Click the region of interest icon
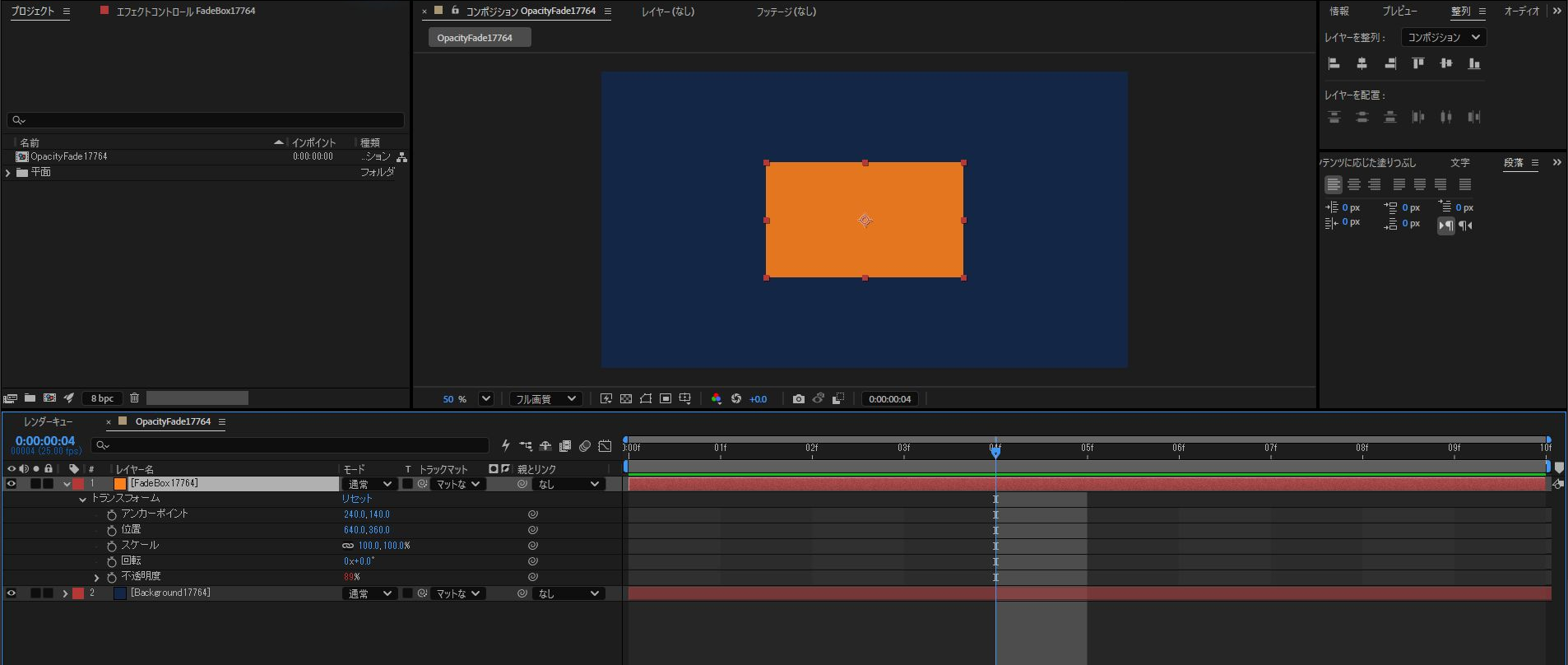Viewport: 1568px width, 665px height. point(666,399)
